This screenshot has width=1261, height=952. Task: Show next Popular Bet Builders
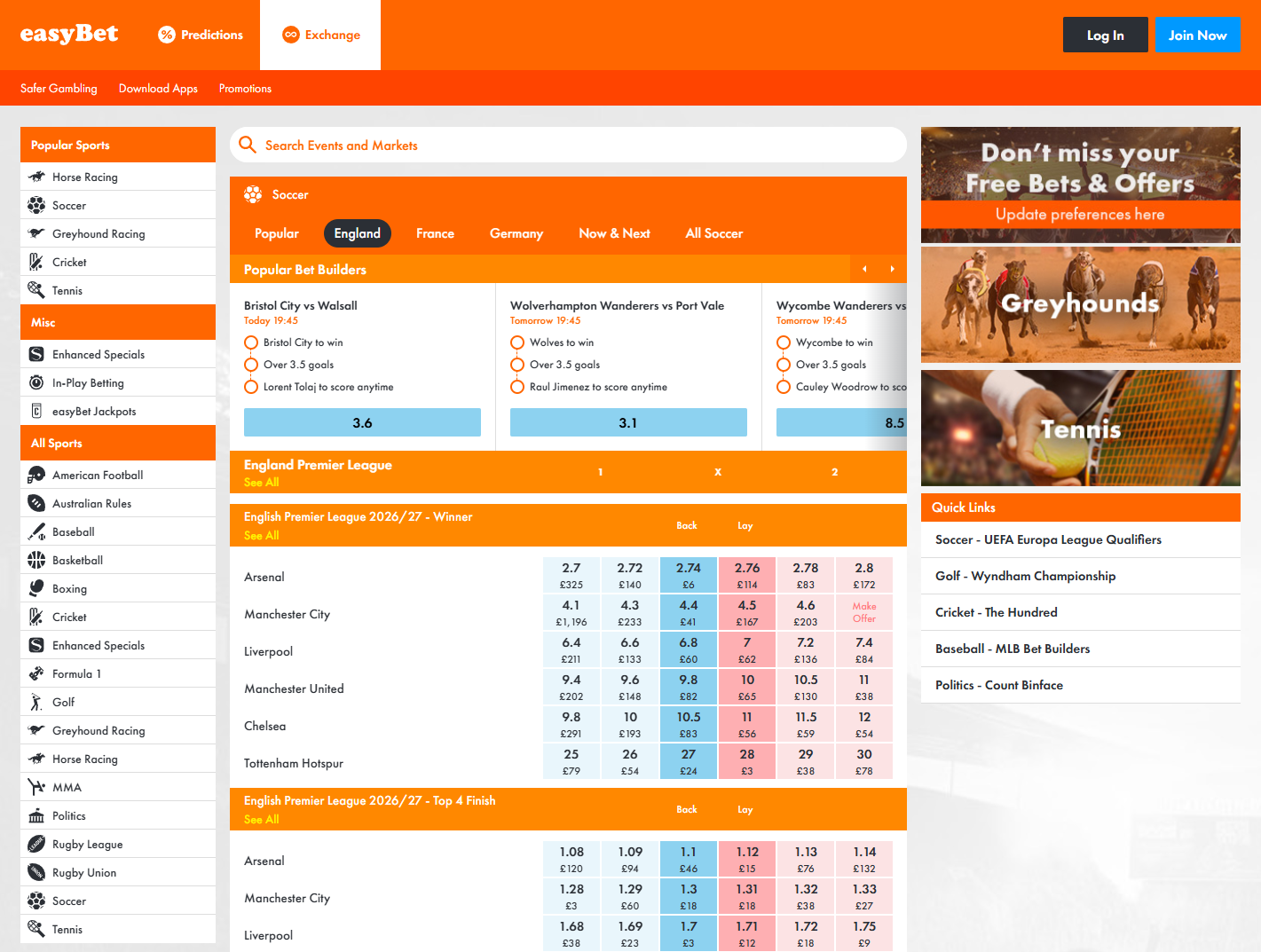click(892, 269)
